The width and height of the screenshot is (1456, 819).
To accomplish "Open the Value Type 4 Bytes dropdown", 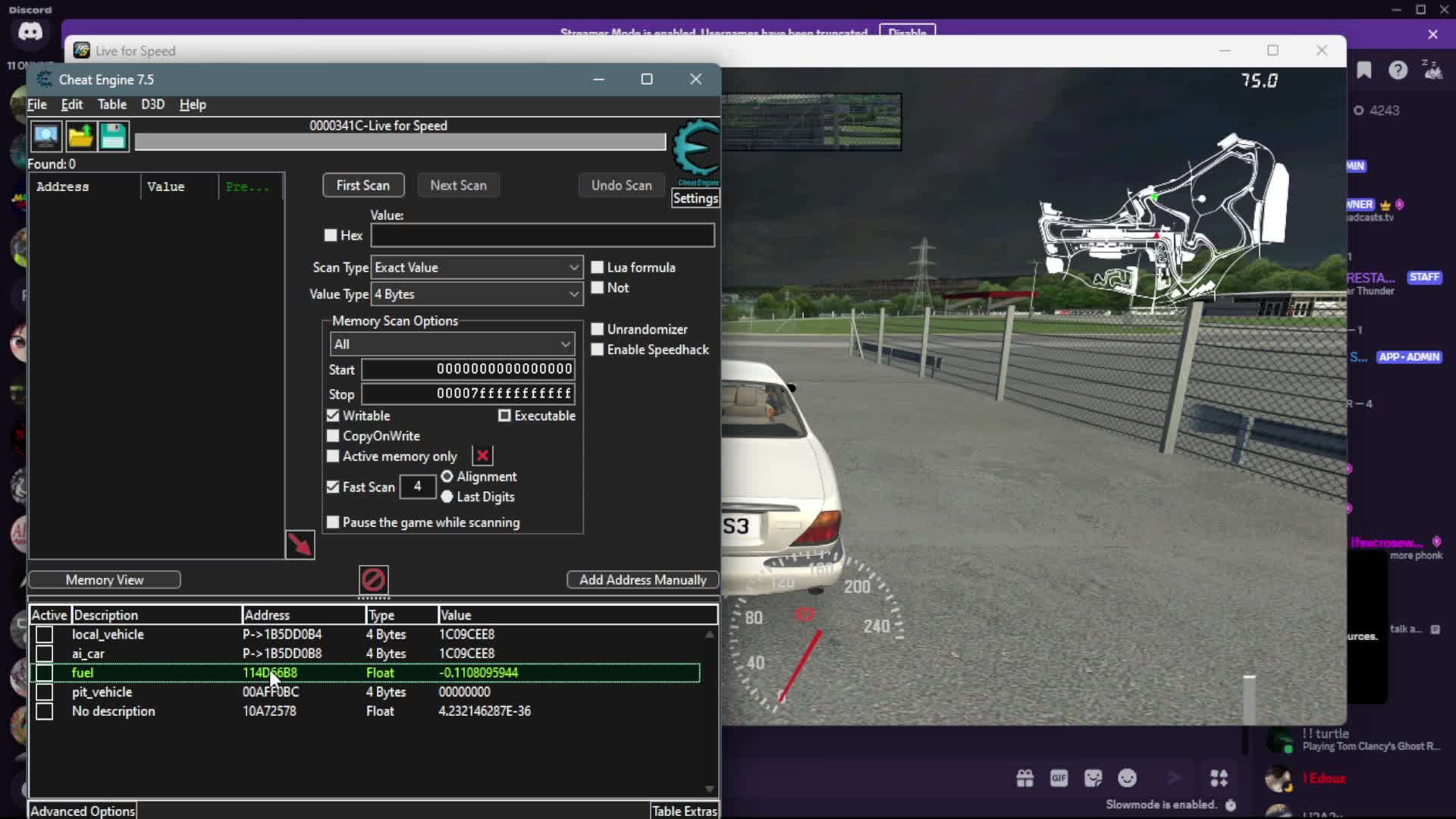I will pos(477,294).
